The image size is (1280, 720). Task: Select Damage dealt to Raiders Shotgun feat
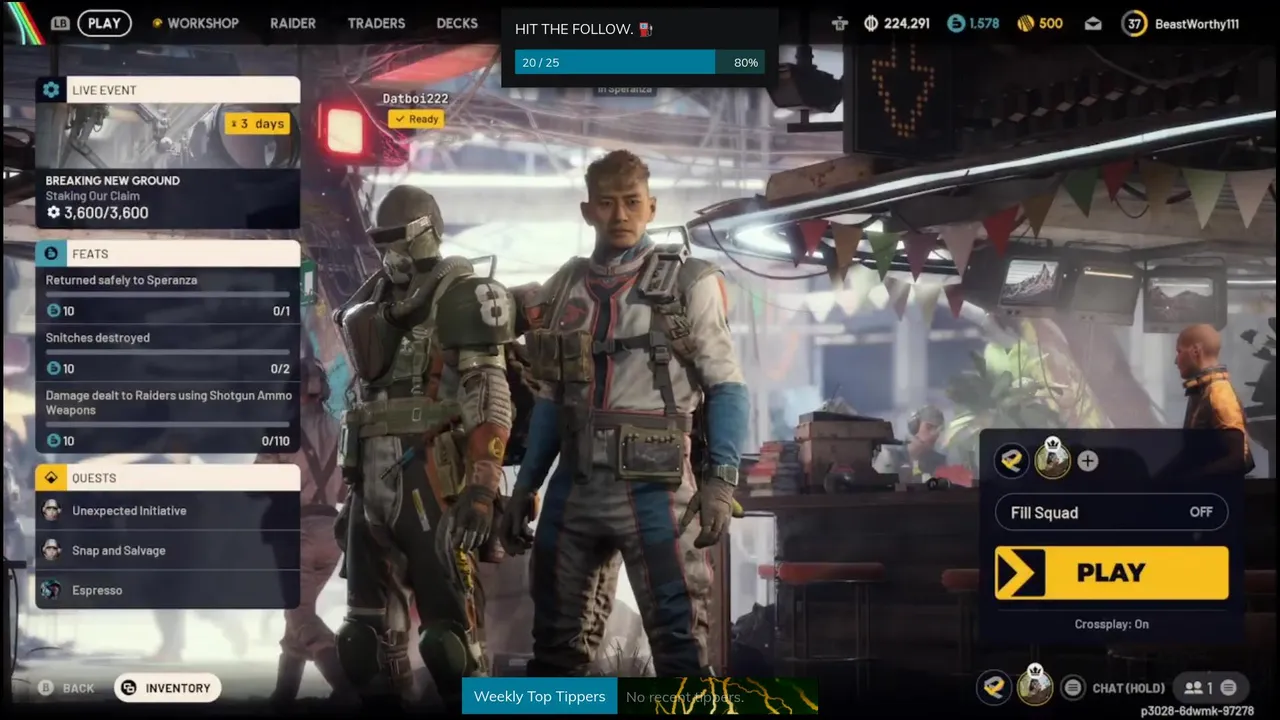click(168, 418)
